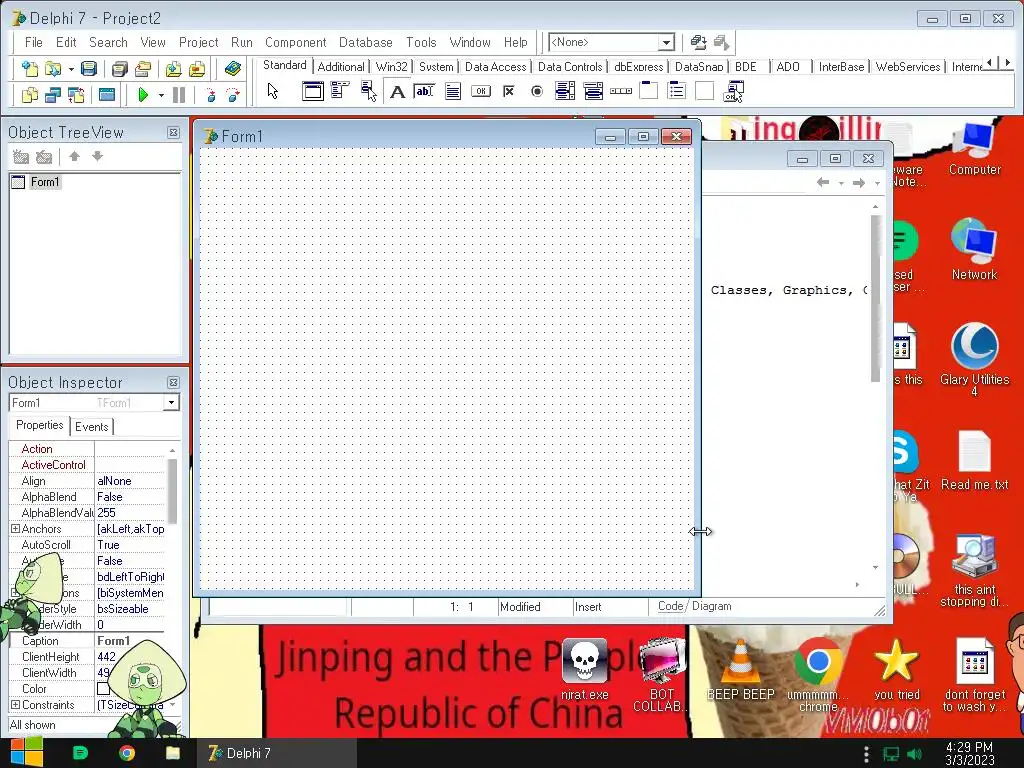
Task: Select the Memo component icon
Action: coord(453,91)
